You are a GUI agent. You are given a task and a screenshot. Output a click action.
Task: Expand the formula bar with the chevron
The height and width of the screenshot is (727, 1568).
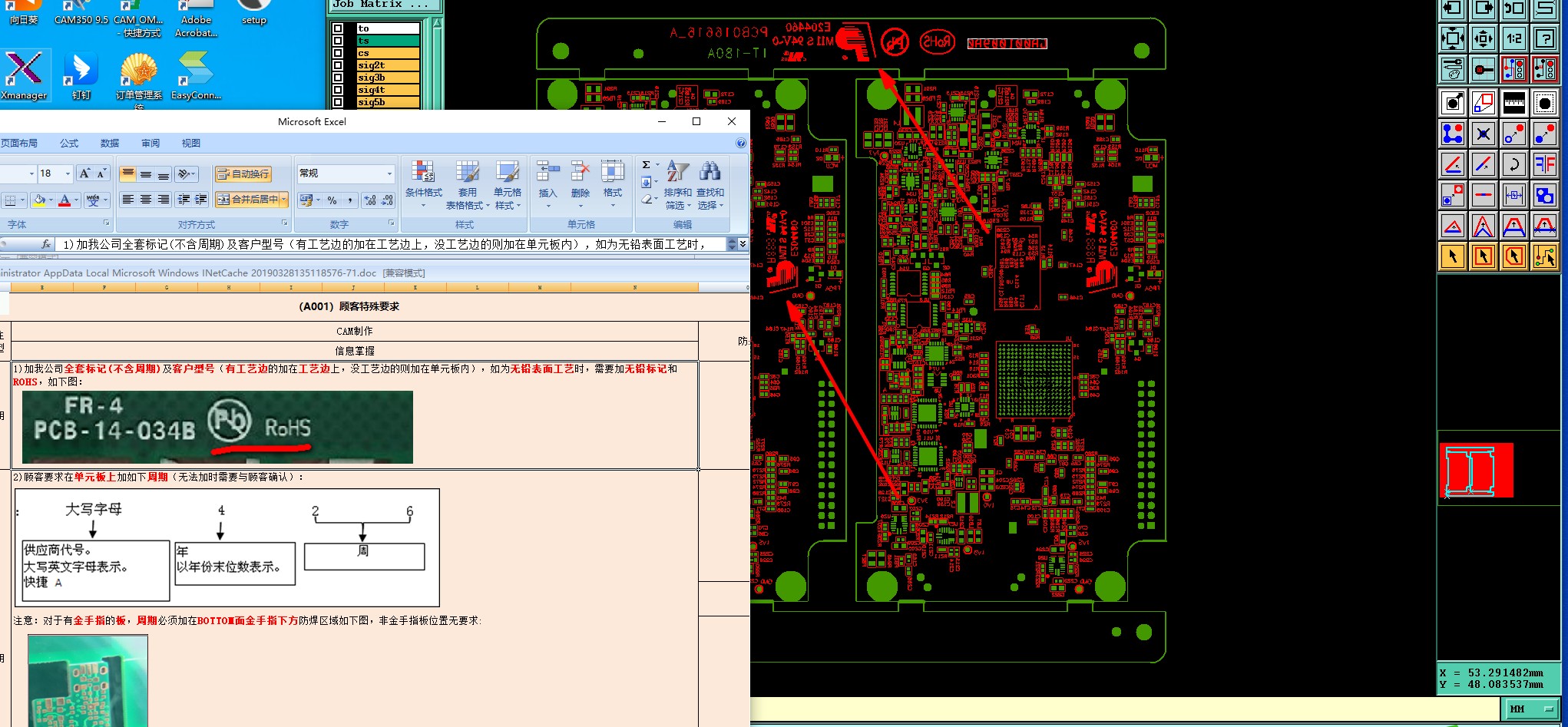[x=743, y=244]
